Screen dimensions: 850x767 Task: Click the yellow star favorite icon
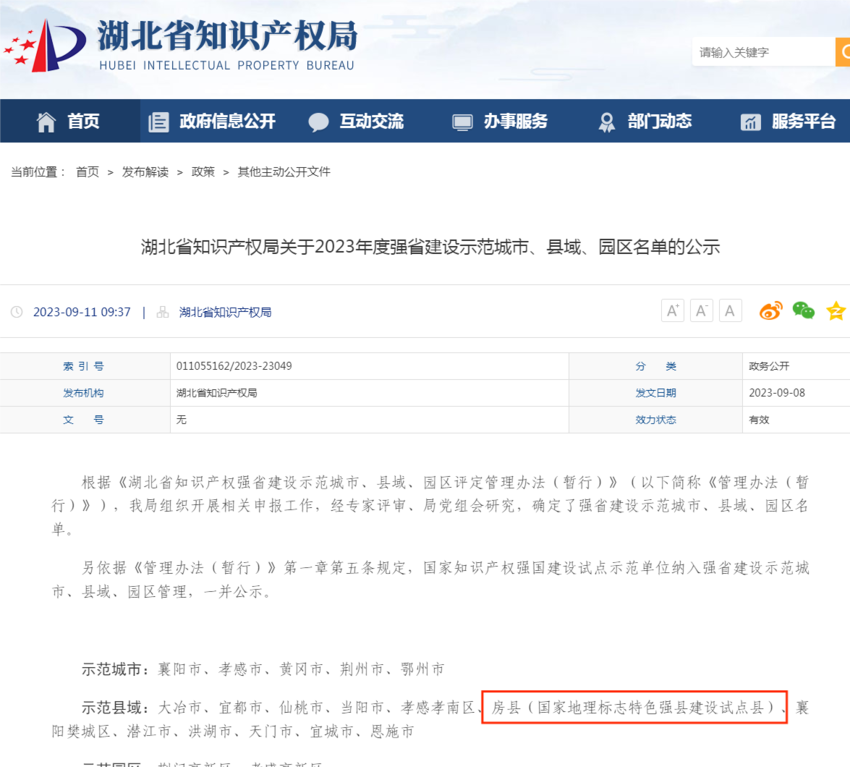coord(836,311)
